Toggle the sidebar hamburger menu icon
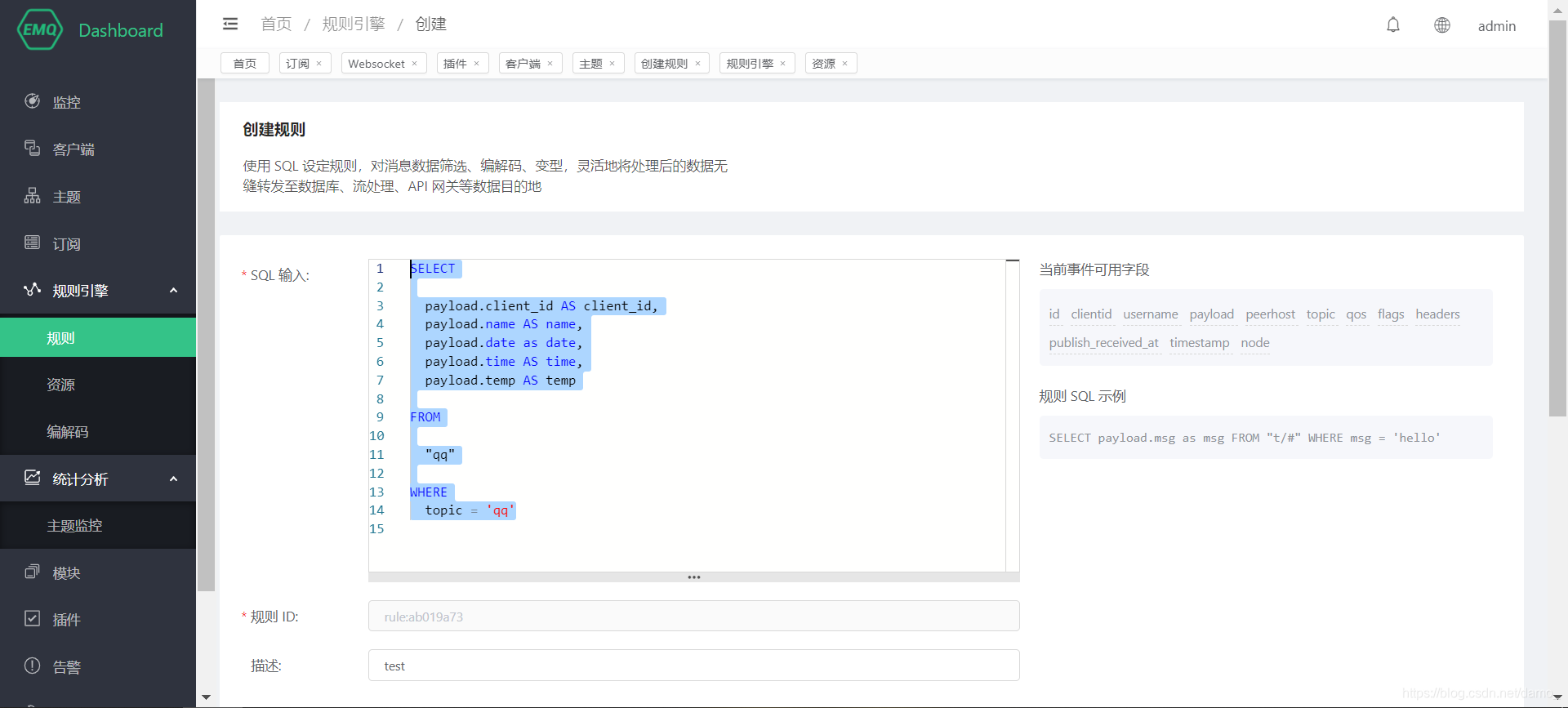This screenshot has height=708, width=1568. pyautogui.click(x=230, y=24)
